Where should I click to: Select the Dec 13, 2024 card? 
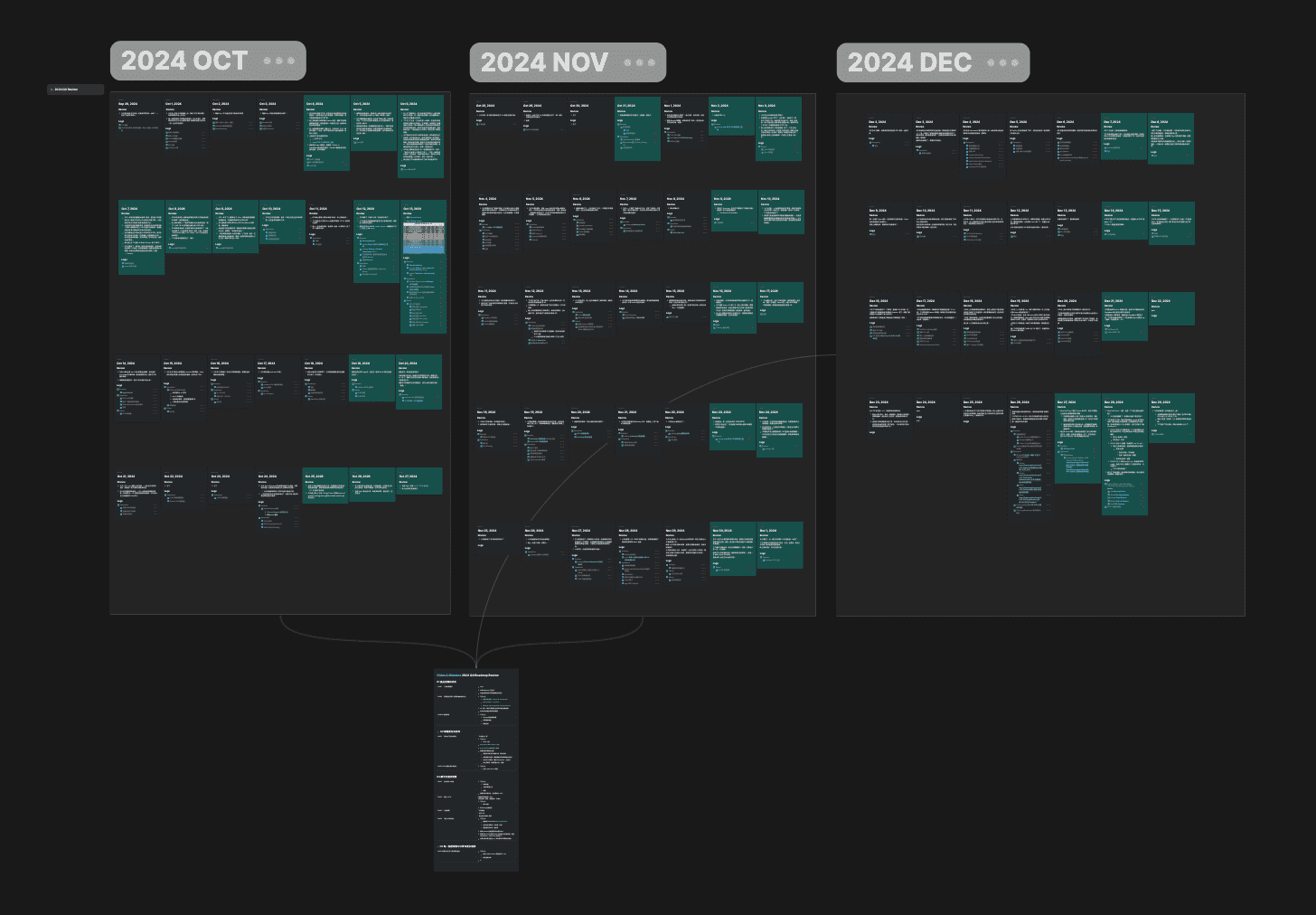coord(1078,219)
